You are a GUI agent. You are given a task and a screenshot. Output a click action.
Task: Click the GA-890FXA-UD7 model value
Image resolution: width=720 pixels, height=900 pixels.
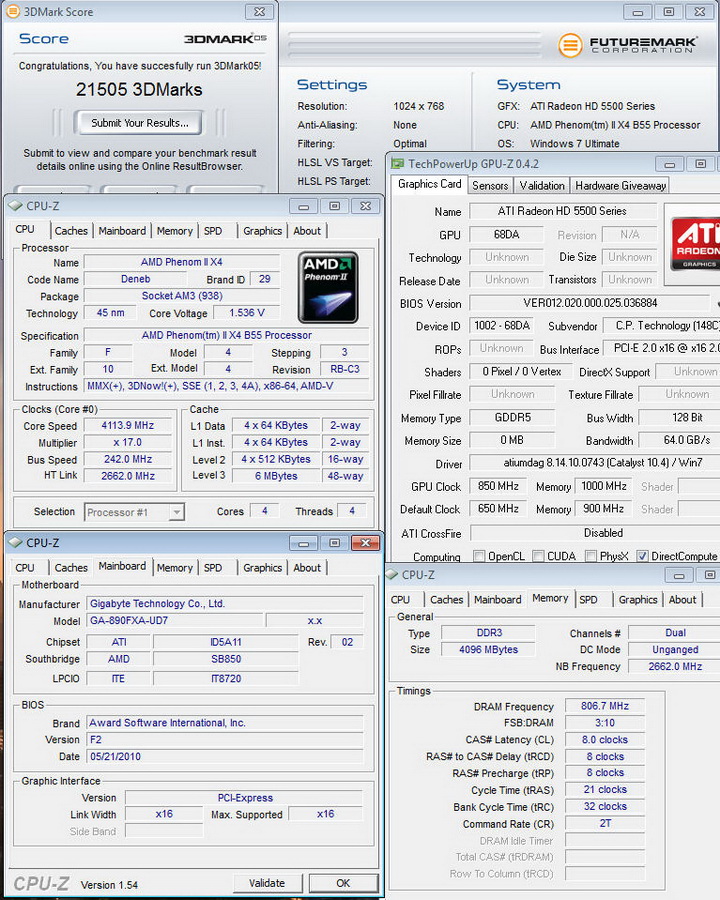[175, 620]
